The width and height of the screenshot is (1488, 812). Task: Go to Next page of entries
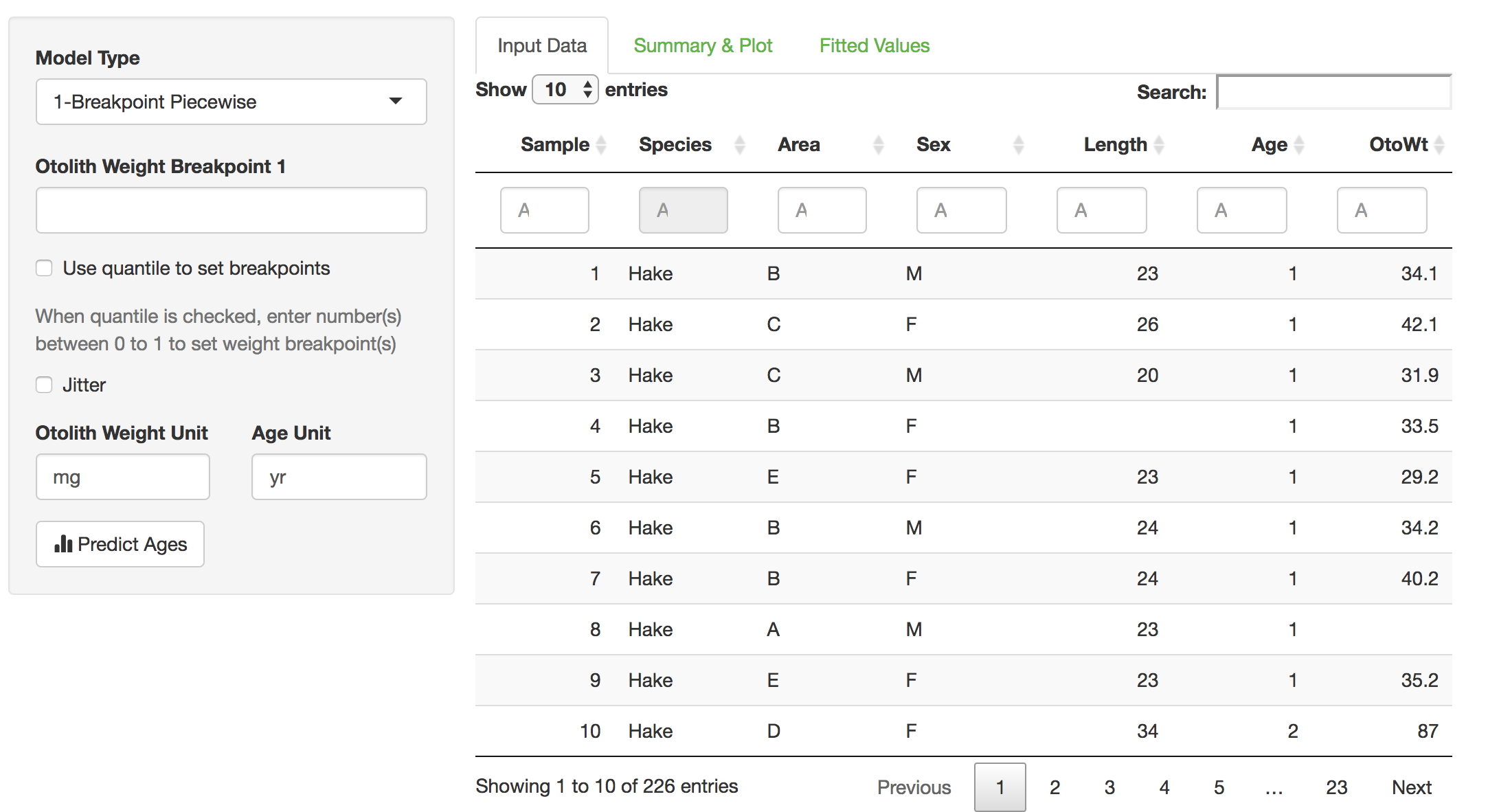(1411, 787)
